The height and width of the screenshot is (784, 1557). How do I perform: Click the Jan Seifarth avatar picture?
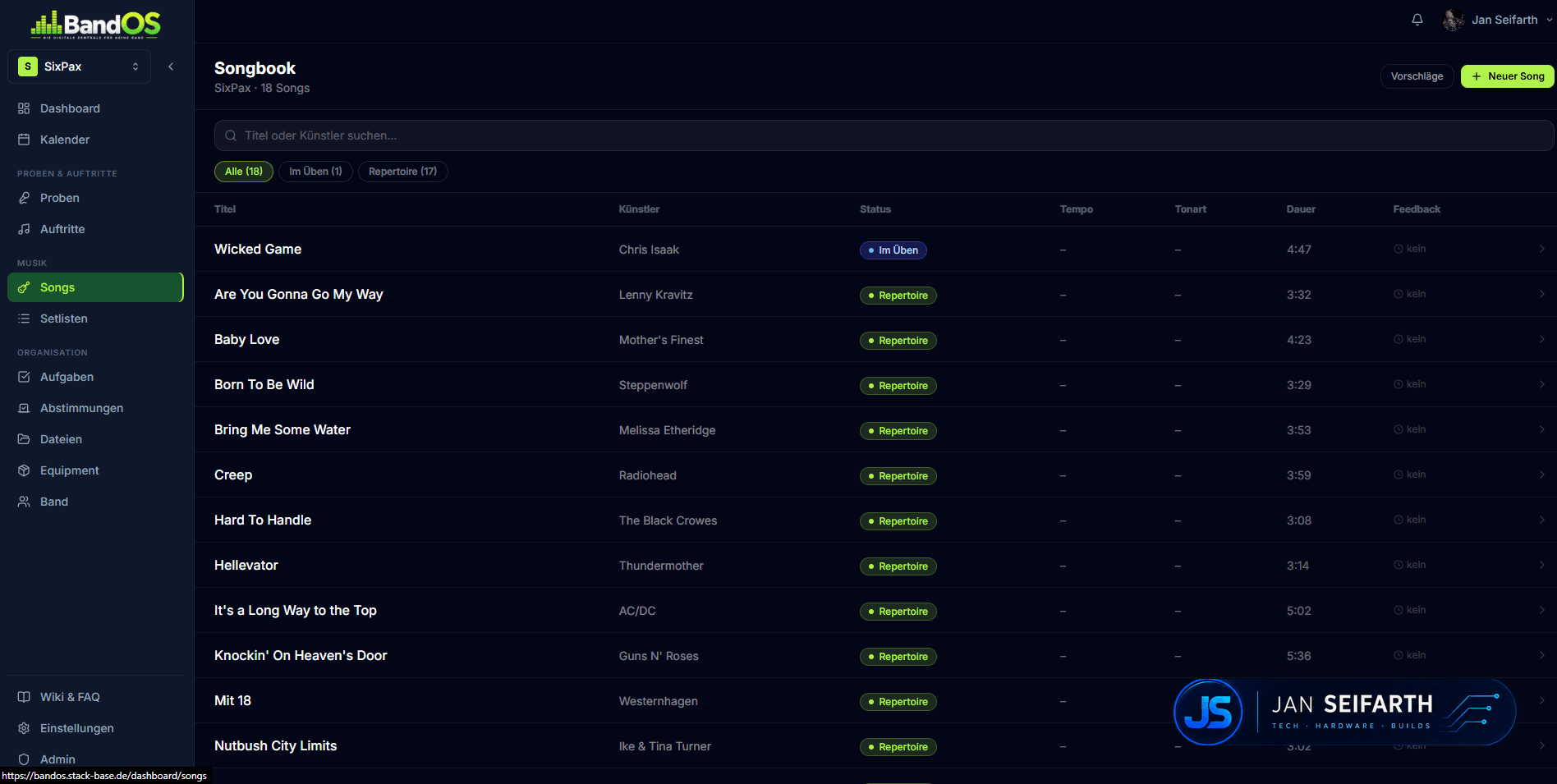tap(1454, 20)
